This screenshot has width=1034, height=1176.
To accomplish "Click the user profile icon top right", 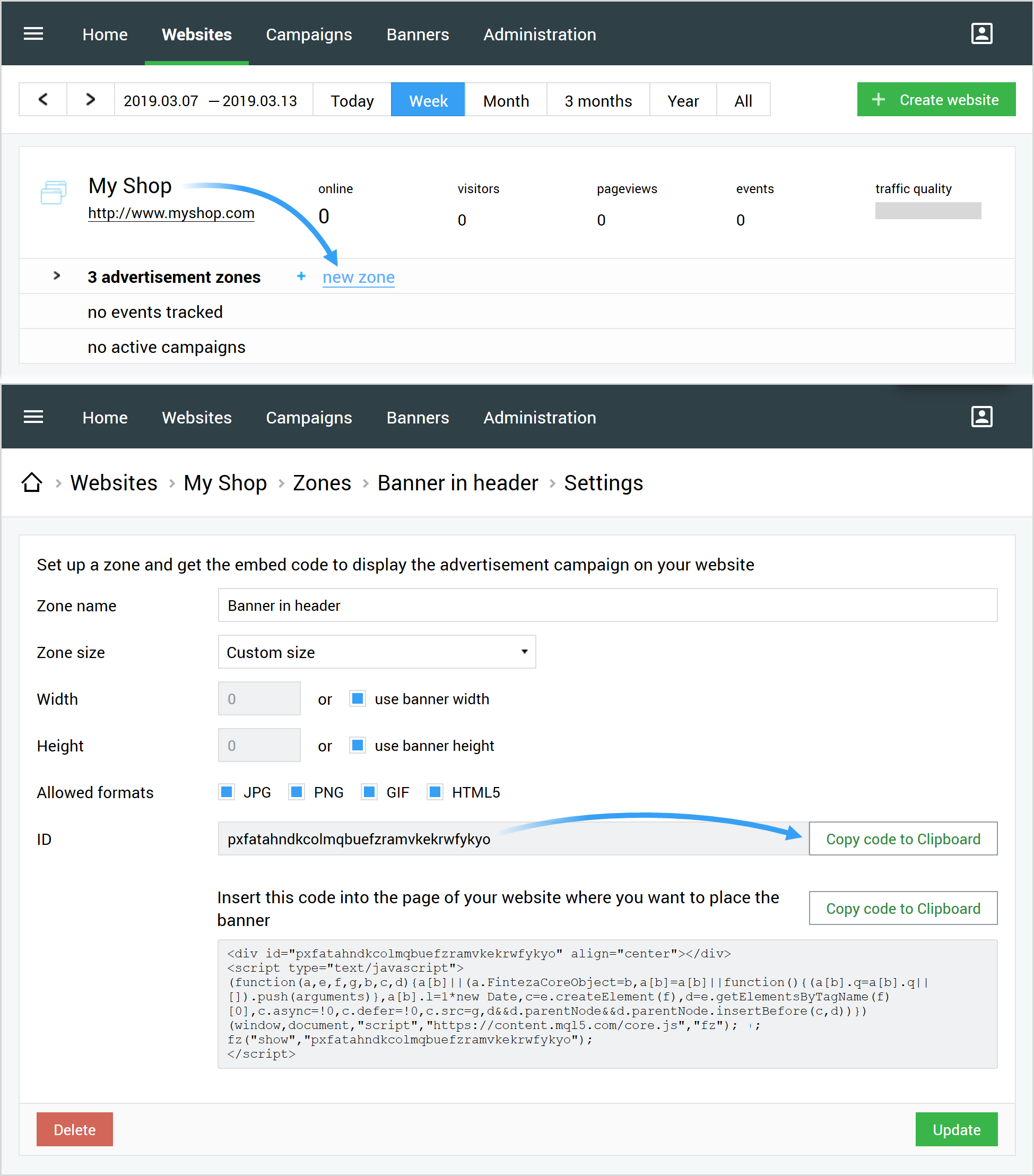I will point(980,33).
